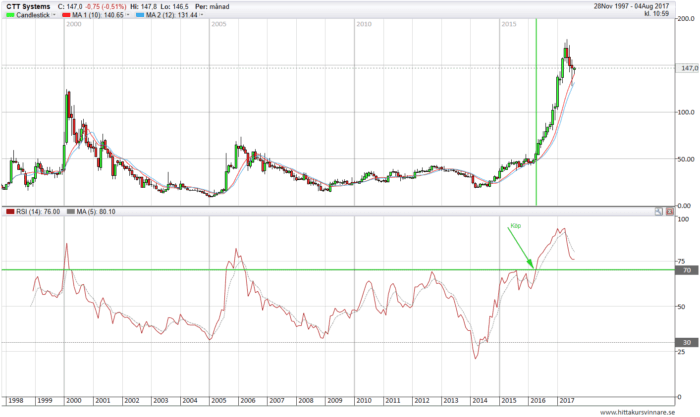700x417 pixels.
Task: Click year 1998 on the time axis
Action: pyautogui.click(x=16, y=400)
